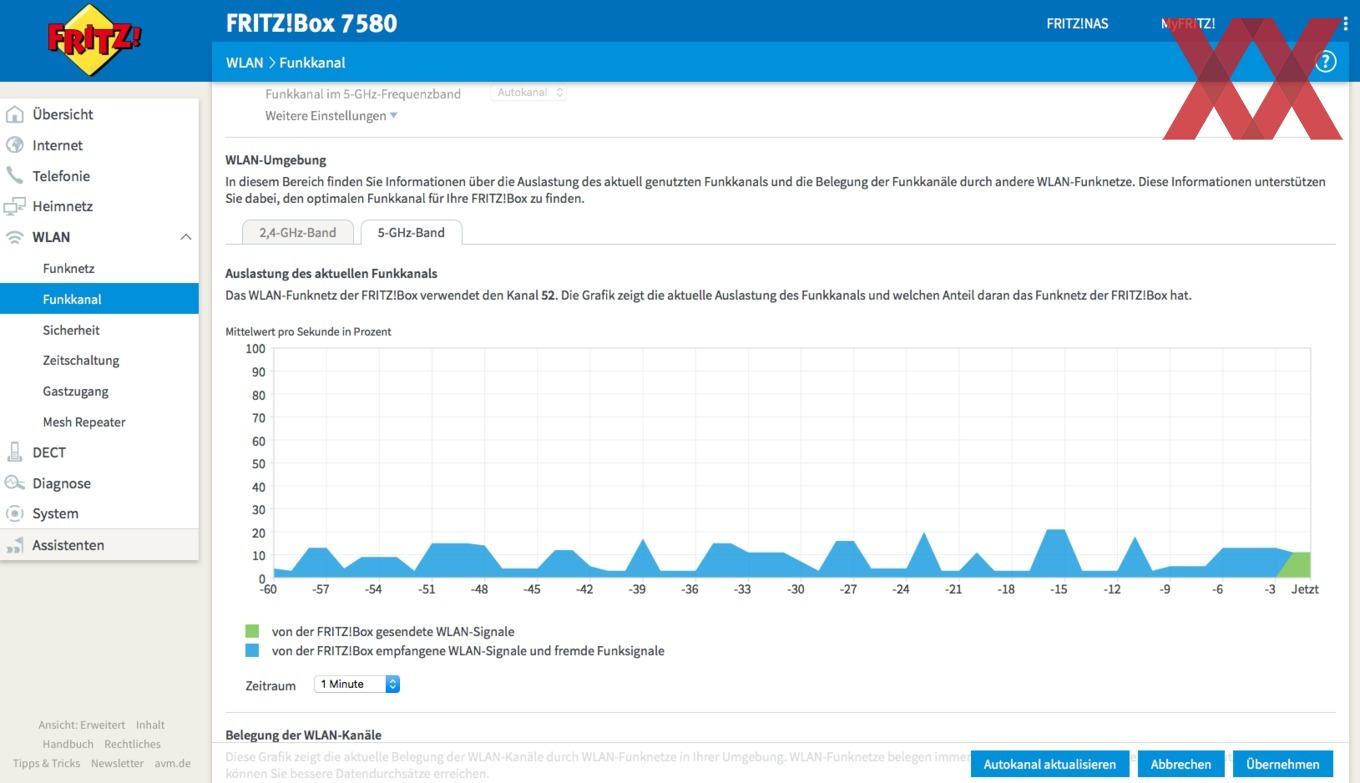This screenshot has width=1360, height=783.
Task: Click WLAN in the breadcrumb
Action: coord(244,62)
